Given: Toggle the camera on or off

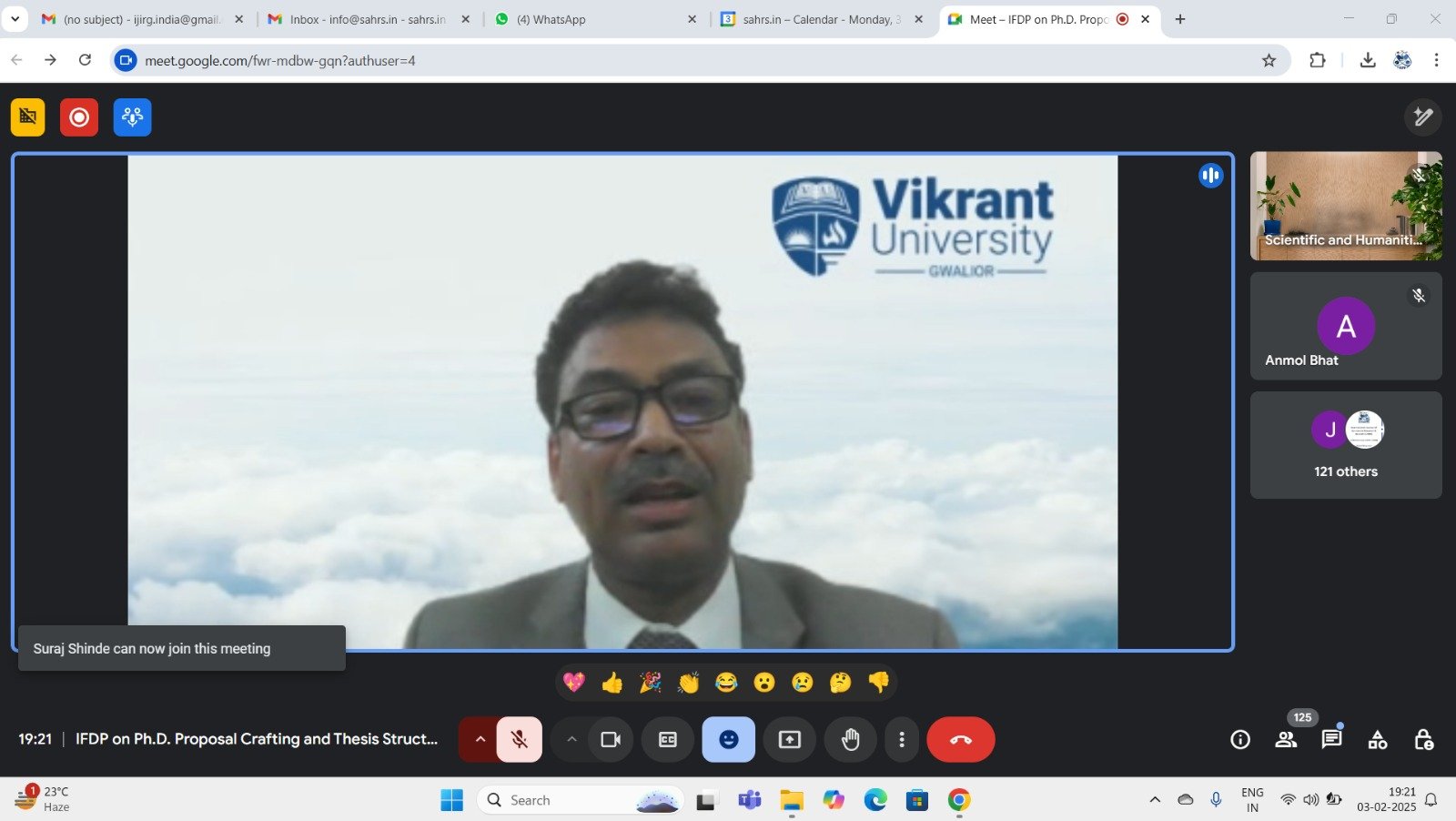Looking at the screenshot, I should (x=610, y=740).
